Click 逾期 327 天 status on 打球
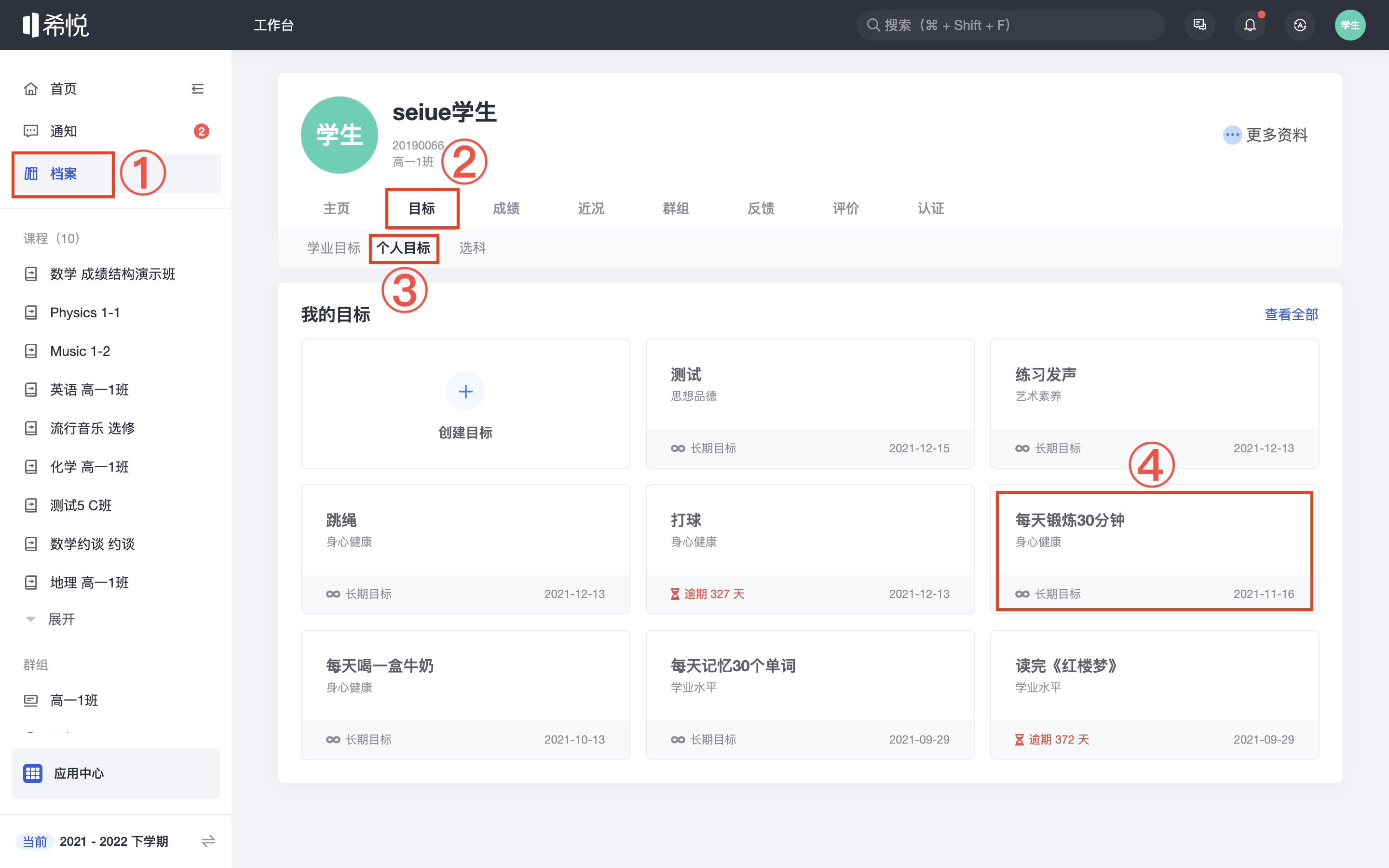 click(708, 594)
